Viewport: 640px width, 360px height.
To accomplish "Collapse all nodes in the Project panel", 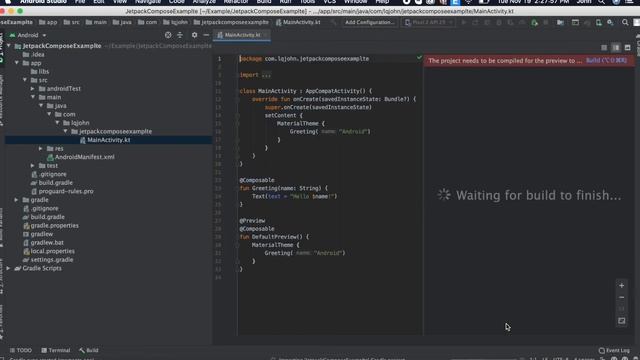I will [x=180, y=35].
